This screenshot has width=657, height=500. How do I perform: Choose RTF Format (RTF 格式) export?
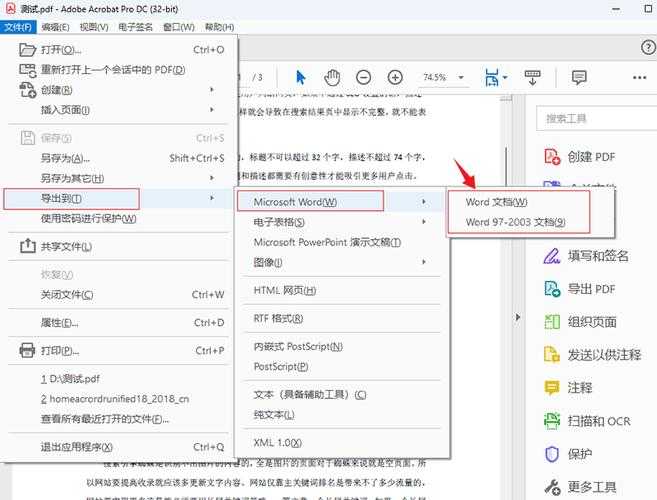point(278,319)
